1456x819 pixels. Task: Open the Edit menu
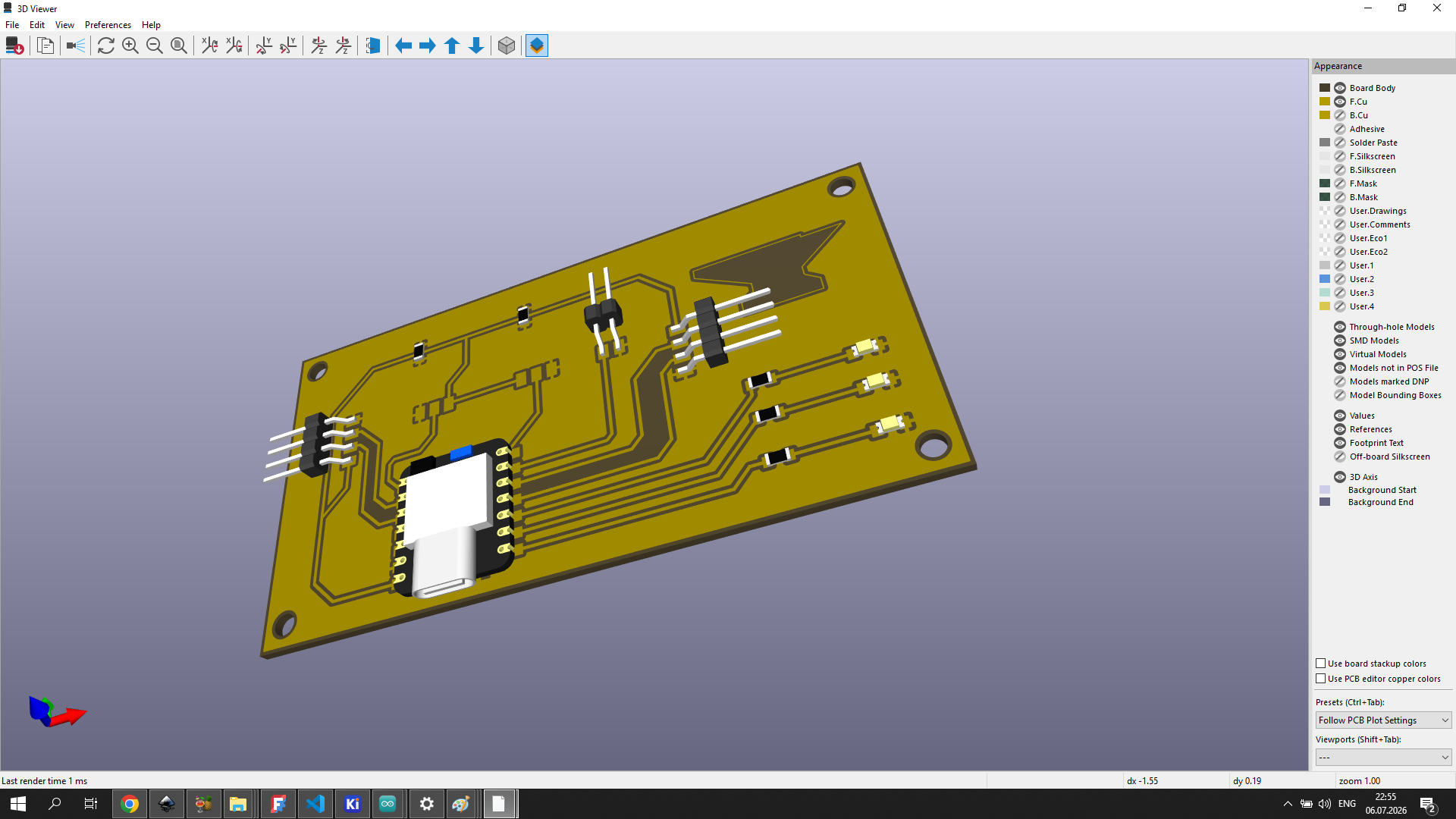37,25
